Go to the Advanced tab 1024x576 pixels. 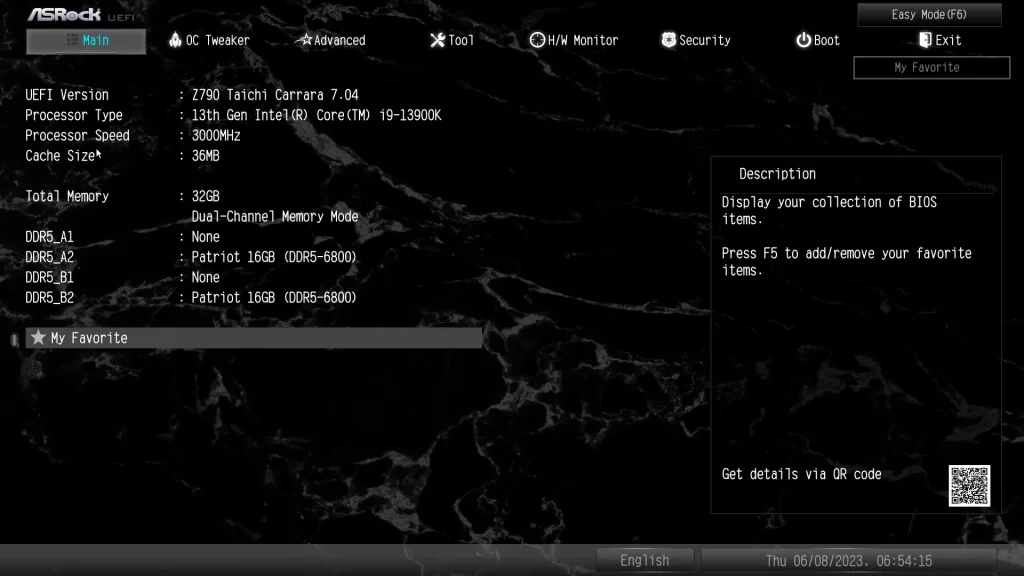click(331, 40)
